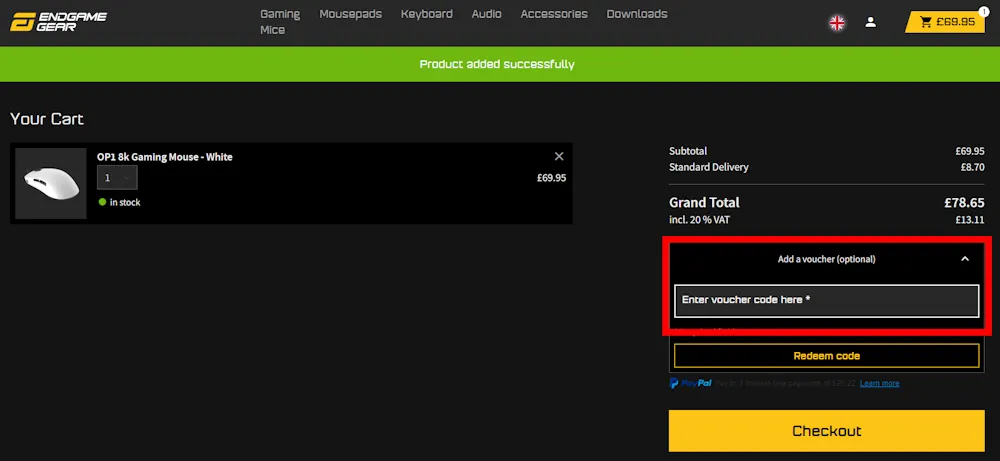Click the PayPal logo

point(691,383)
